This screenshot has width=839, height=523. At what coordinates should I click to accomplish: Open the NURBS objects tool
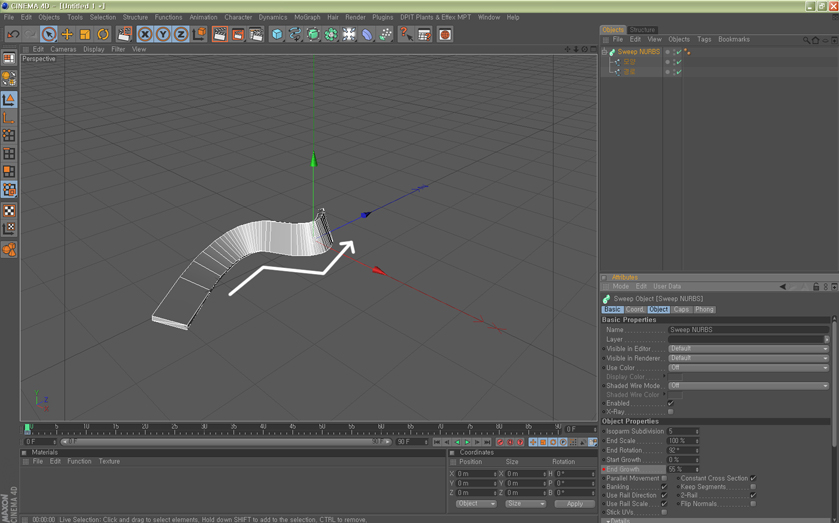(313, 34)
